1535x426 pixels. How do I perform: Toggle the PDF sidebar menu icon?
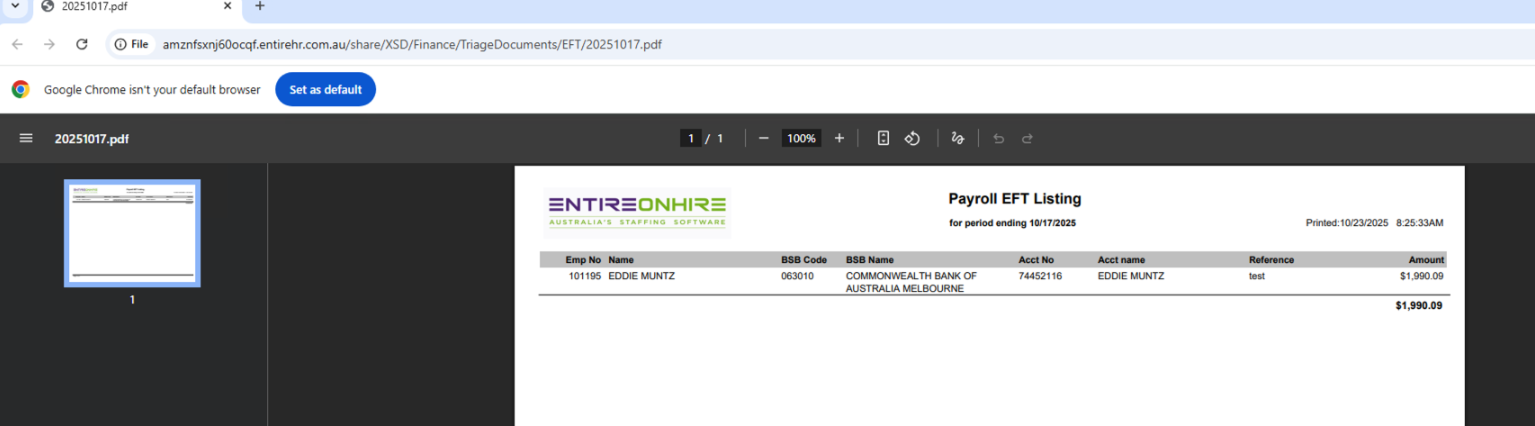[26, 139]
